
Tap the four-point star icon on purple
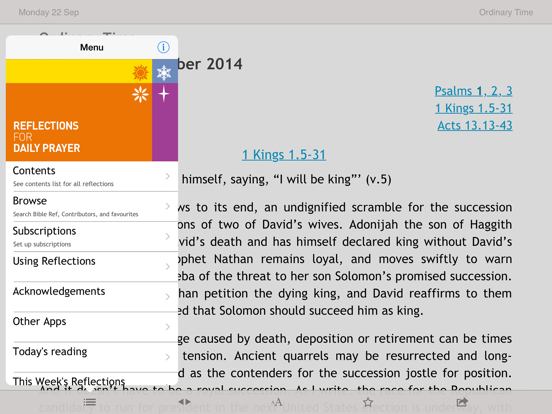tap(164, 94)
